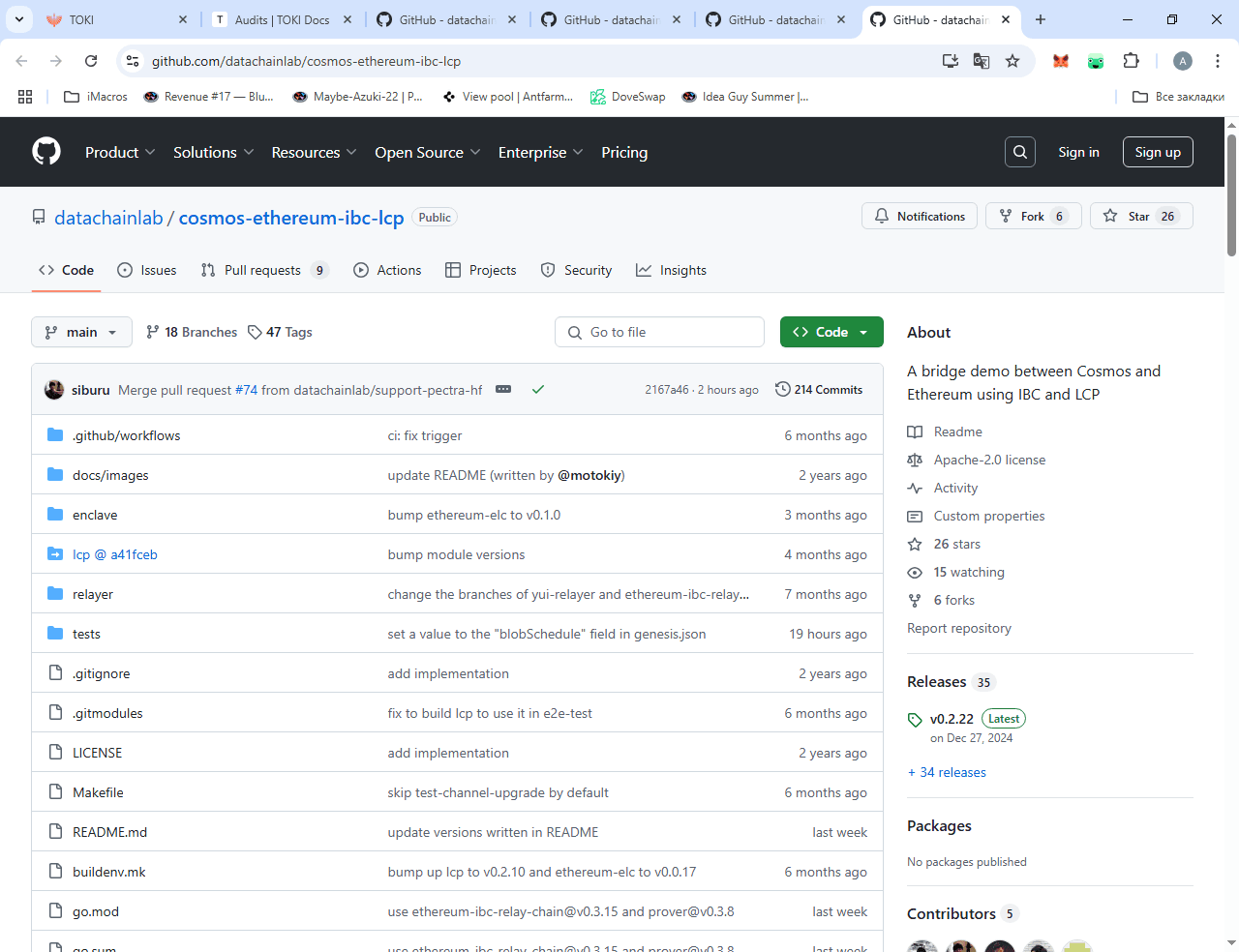Open the README.md file
1239x952 pixels.
point(109,832)
